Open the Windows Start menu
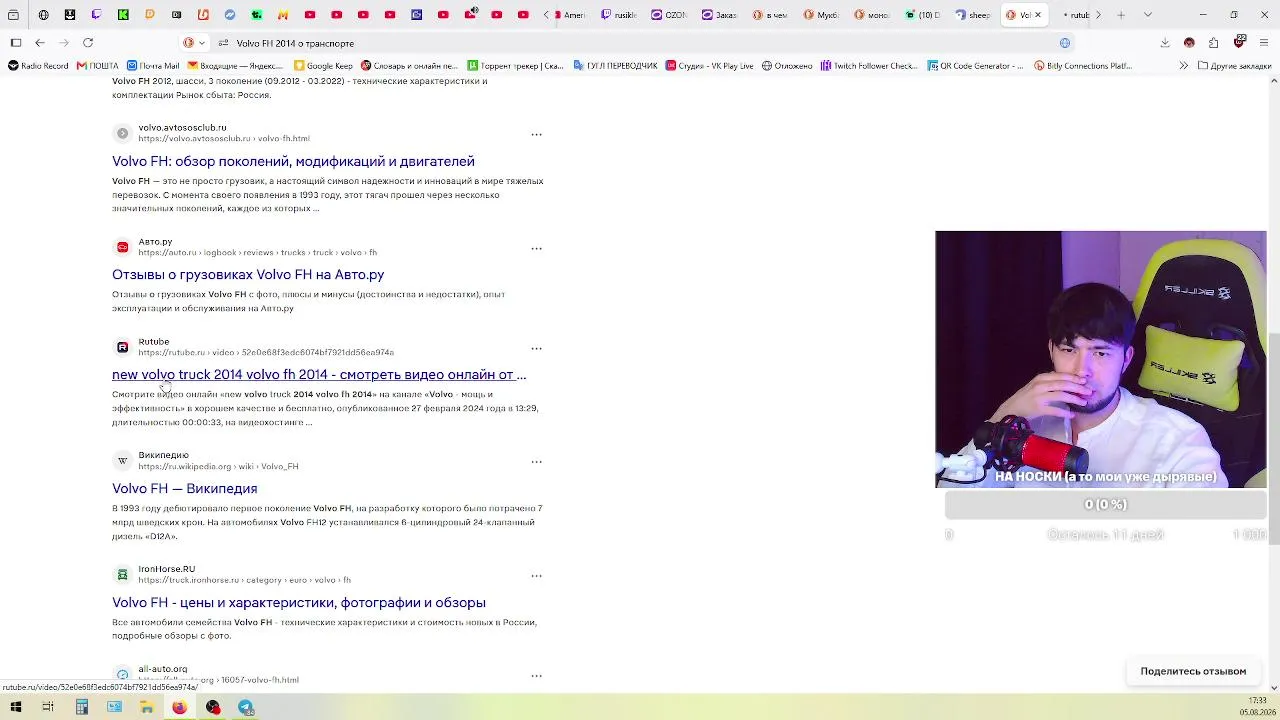The width and height of the screenshot is (1280, 720). 15,707
